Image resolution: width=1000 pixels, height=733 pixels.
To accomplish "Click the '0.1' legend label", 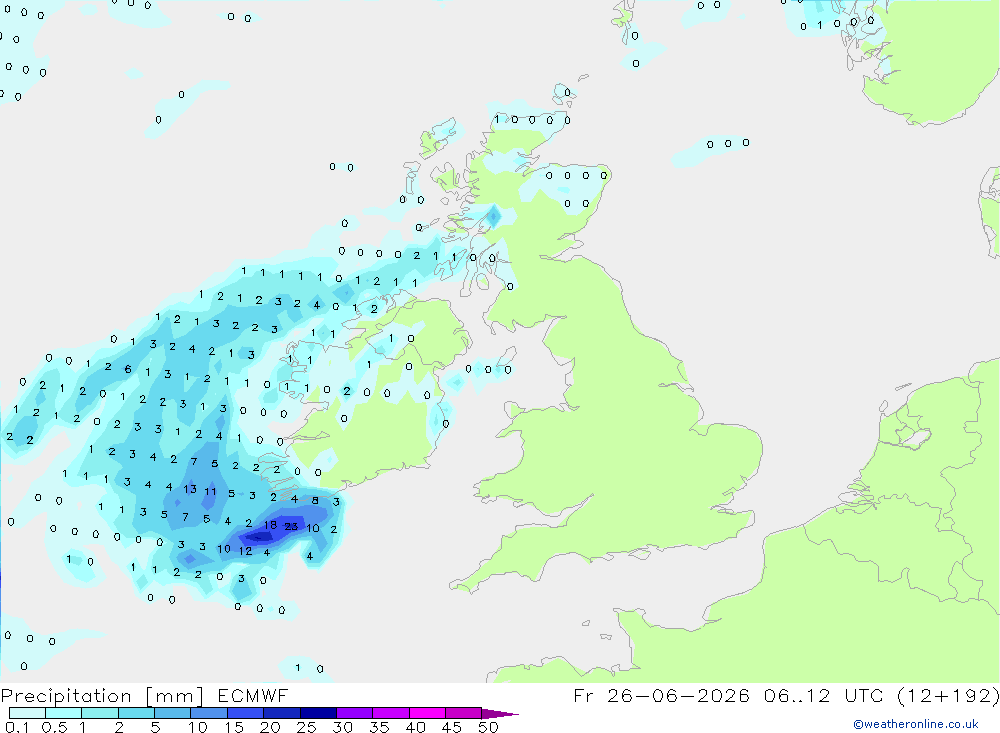I will pyautogui.click(x=17, y=727).
